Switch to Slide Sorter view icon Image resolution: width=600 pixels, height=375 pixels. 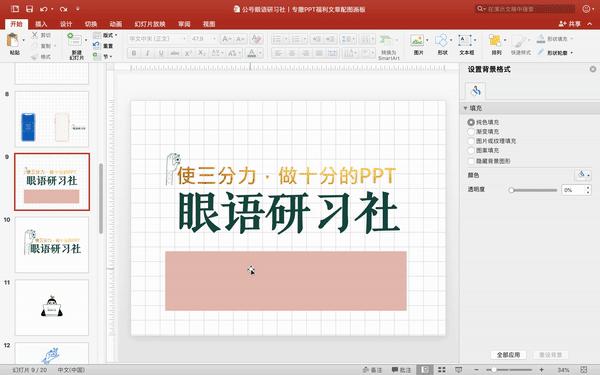point(442,370)
